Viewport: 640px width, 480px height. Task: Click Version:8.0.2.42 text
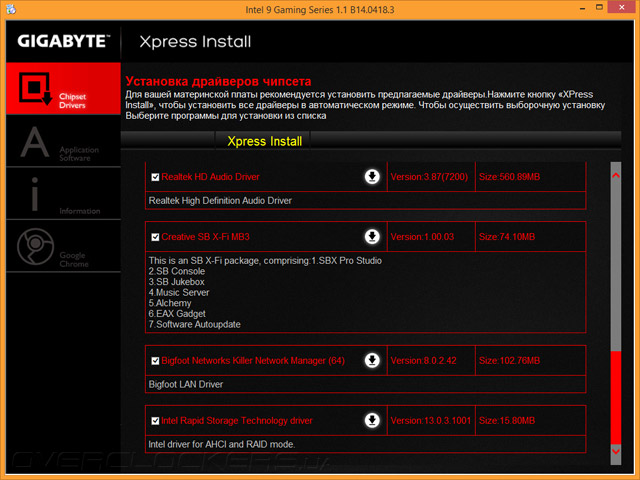point(423,360)
